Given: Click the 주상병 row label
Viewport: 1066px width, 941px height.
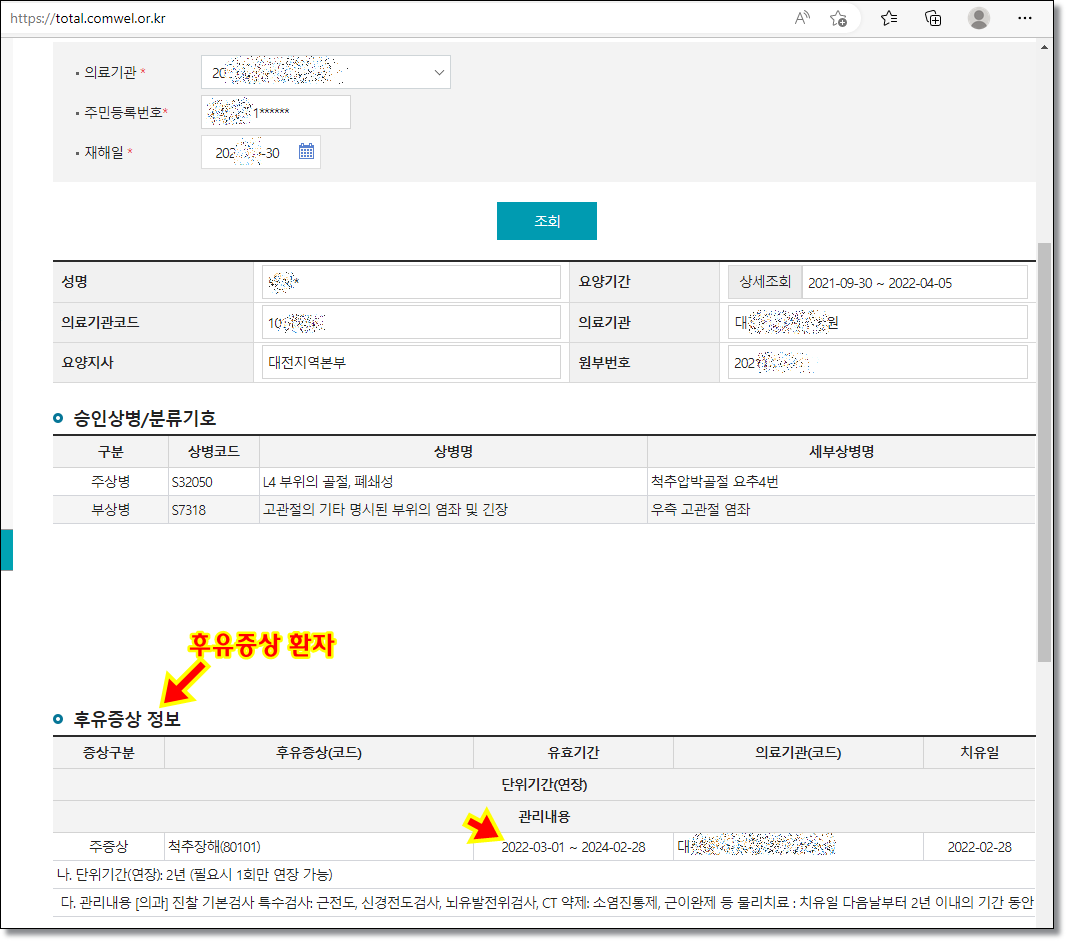Looking at the screenshot, I should 111,482.
